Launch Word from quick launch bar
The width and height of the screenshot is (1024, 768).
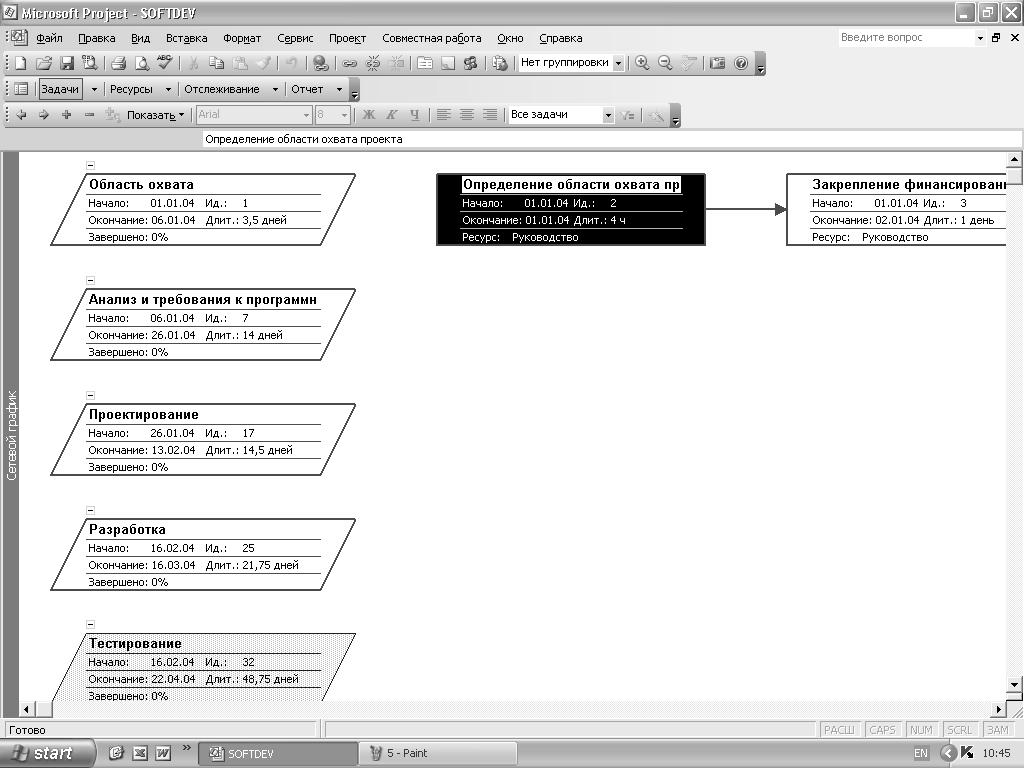[163, 753]
